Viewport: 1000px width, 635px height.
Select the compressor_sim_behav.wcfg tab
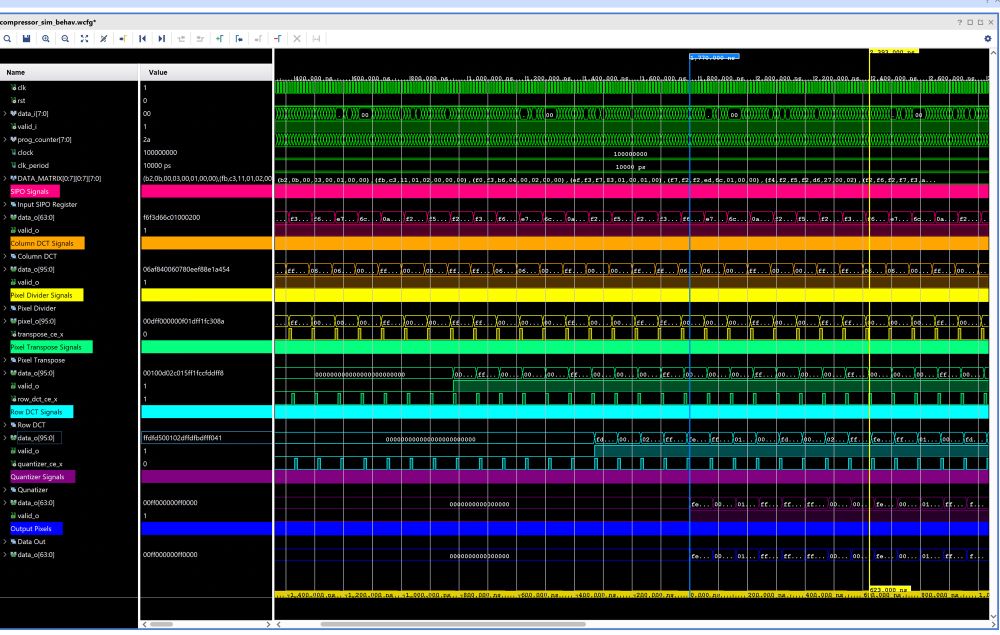(48, 22)
